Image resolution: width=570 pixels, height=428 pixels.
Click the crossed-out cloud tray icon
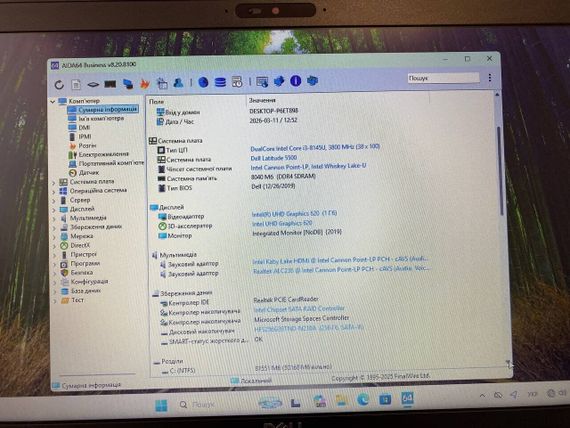498,395
